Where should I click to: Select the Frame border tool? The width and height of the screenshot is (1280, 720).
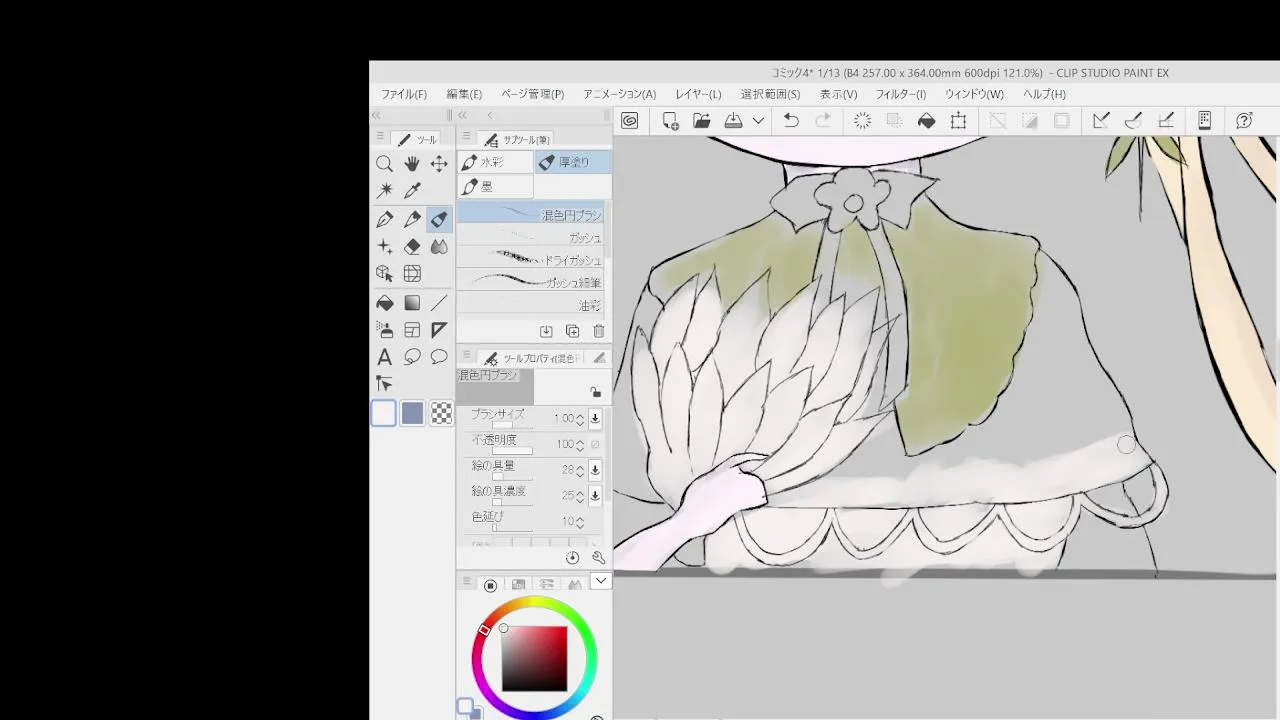(412, 330)
